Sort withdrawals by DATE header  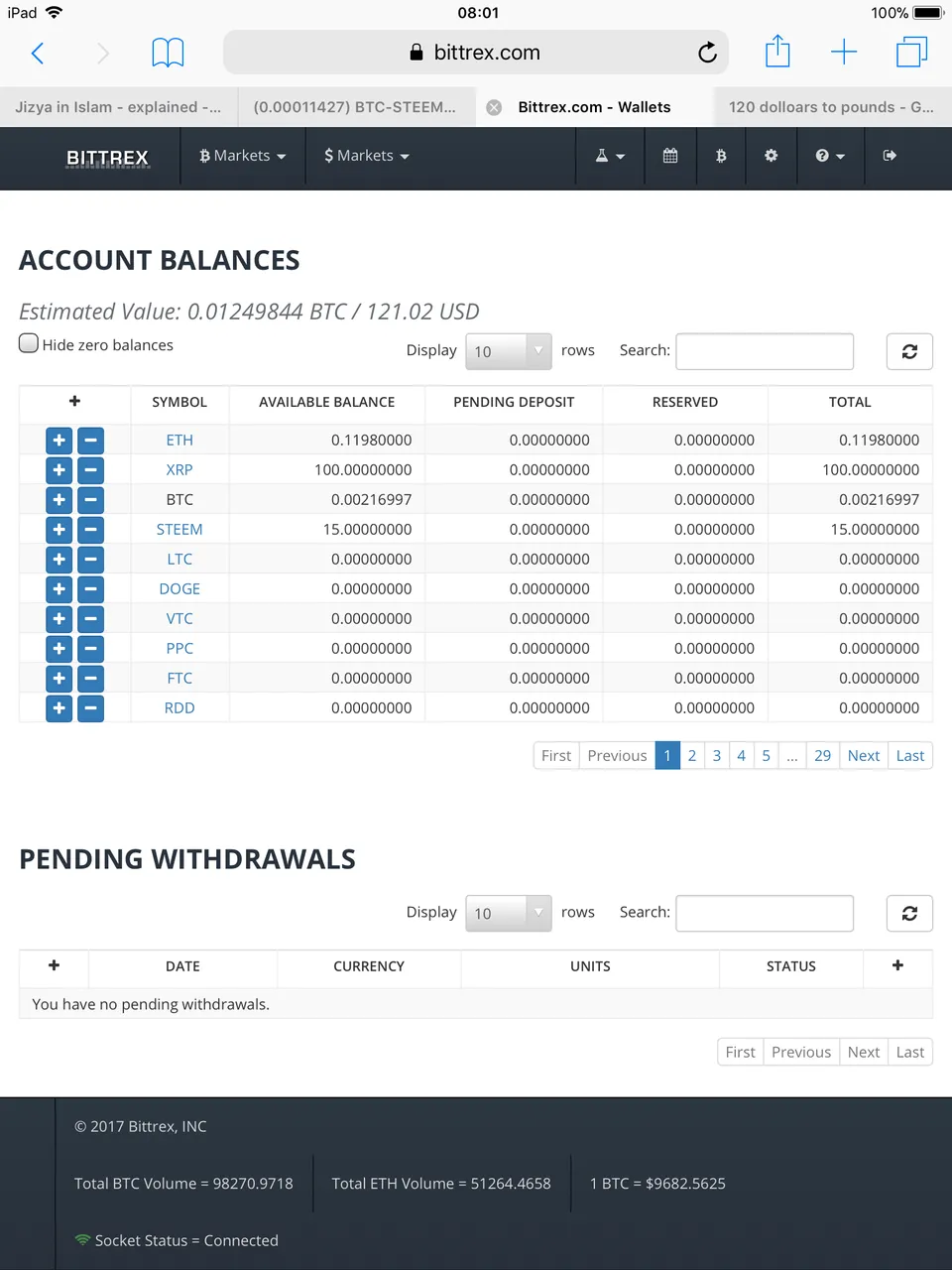pos(182,966)
